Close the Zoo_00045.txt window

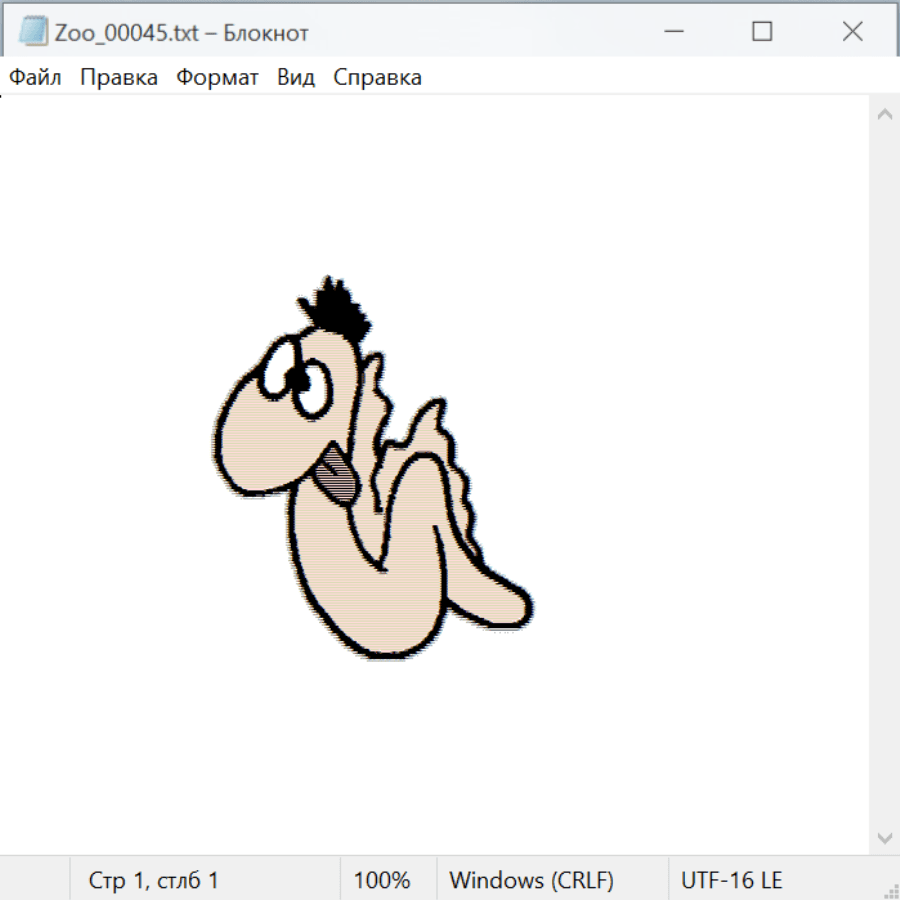click(x=852, y=32)
